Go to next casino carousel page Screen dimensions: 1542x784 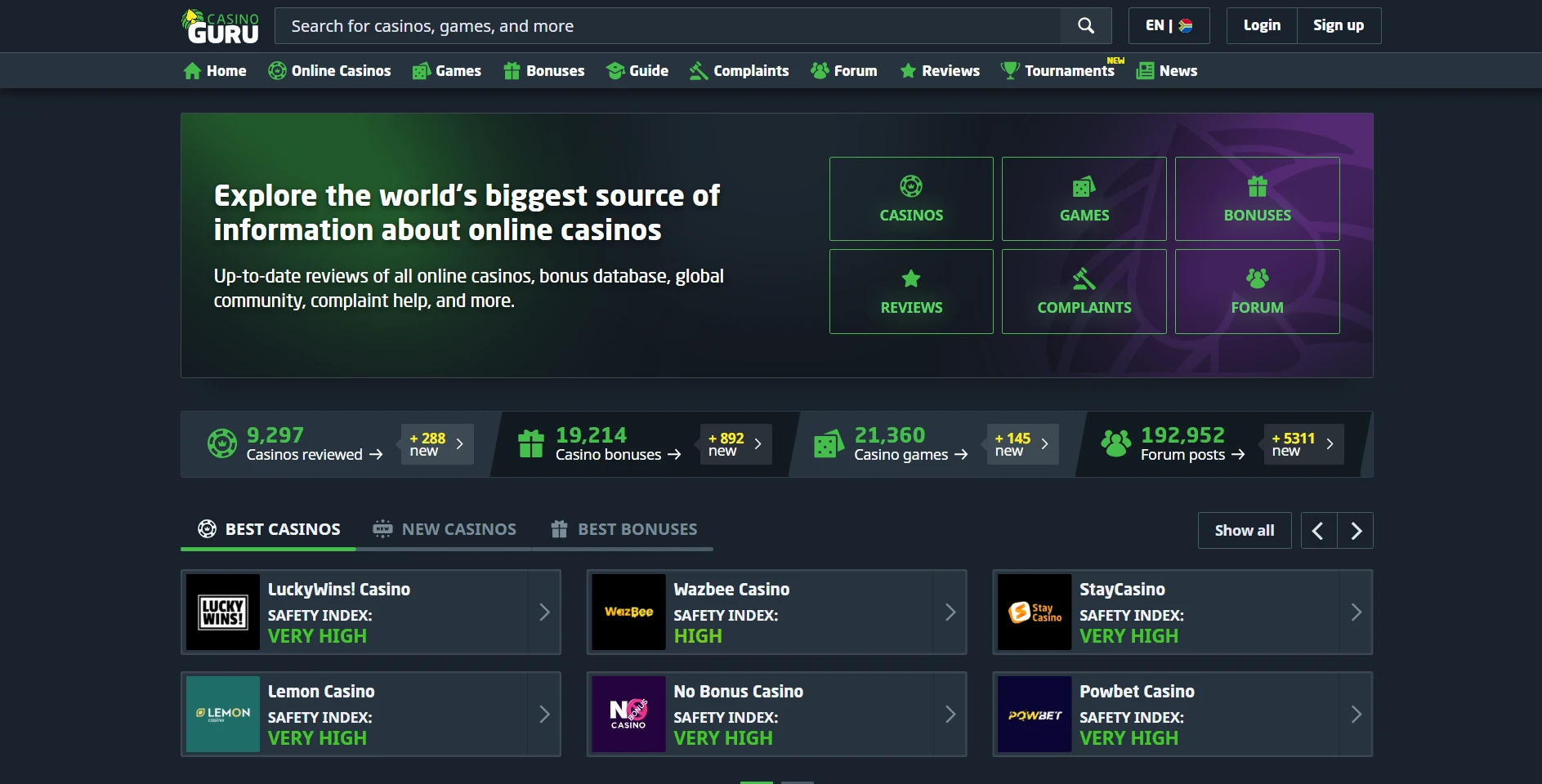coord(1356,531)
